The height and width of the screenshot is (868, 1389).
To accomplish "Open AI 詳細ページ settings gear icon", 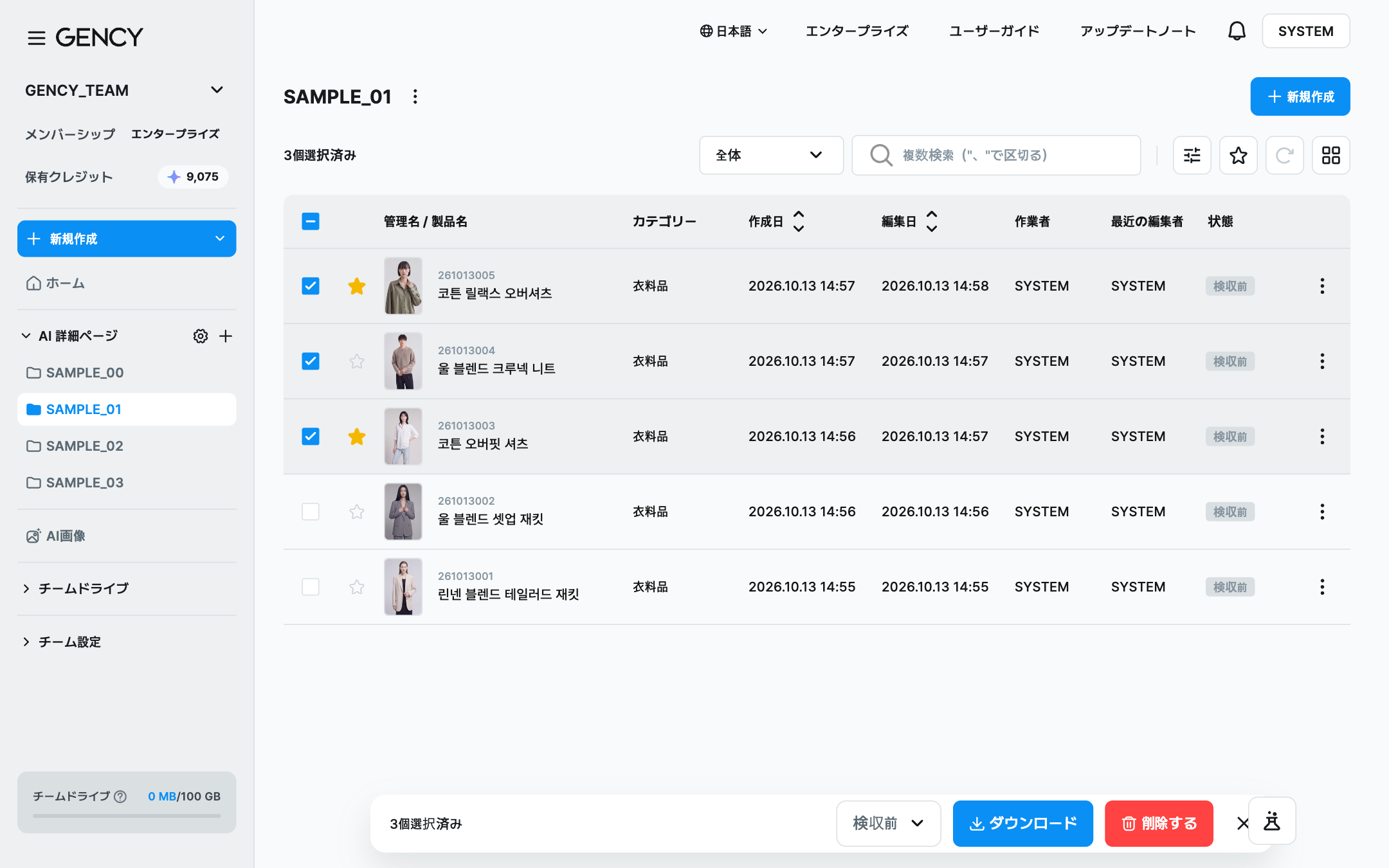I will coord(201,336).
